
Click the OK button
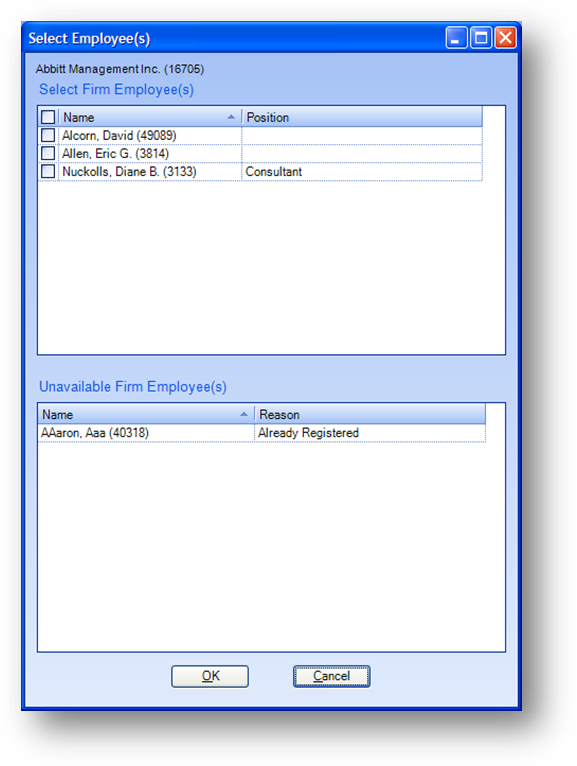click(x=210, y=676)
